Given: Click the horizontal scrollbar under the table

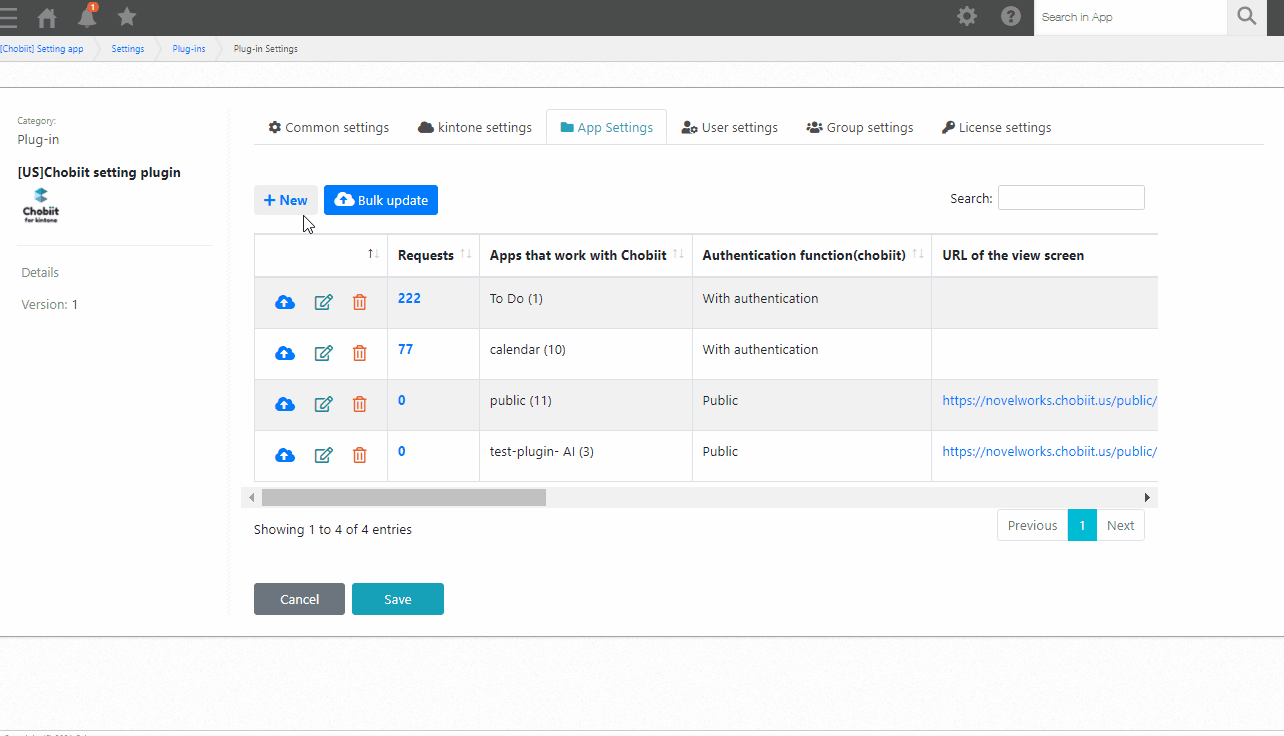Looking at the screenshot, I should point(404,497).
